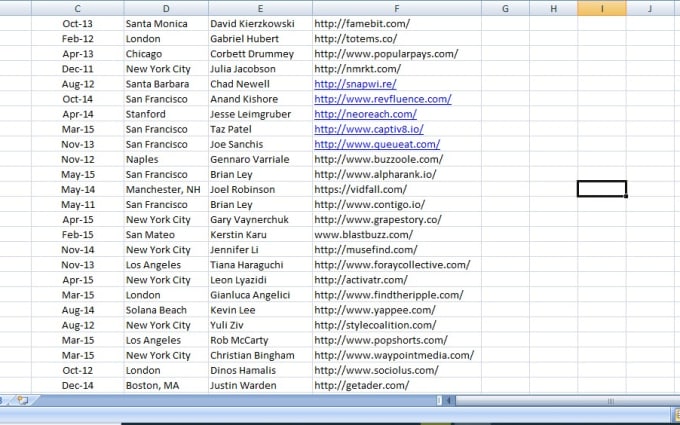Select the Gennaro Varriale cell
The width and height of the screenshot is (680, 425).
[x=260, y=159]
